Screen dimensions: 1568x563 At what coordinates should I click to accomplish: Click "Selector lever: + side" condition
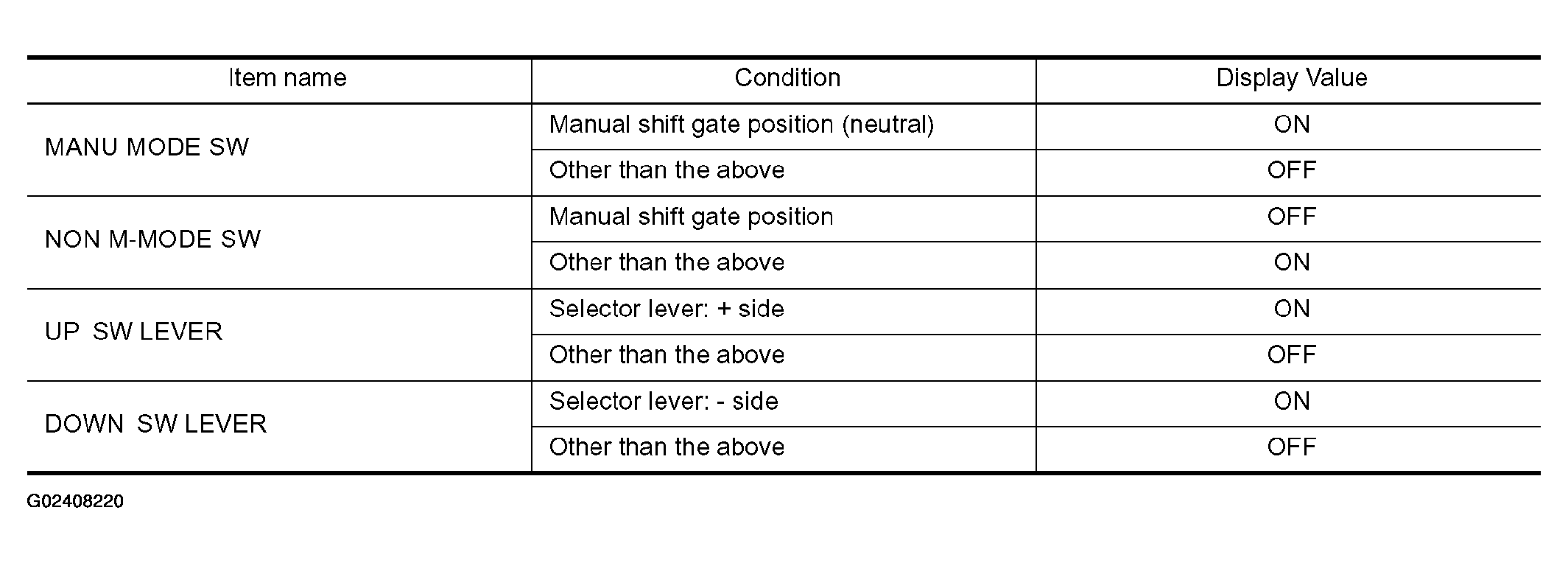(x=667, y=309)
